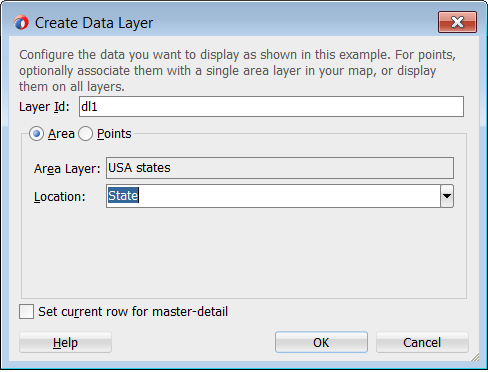
Task: Click the Create Data Layer title text
Action: pyautogui.click(x=94, y=23)
